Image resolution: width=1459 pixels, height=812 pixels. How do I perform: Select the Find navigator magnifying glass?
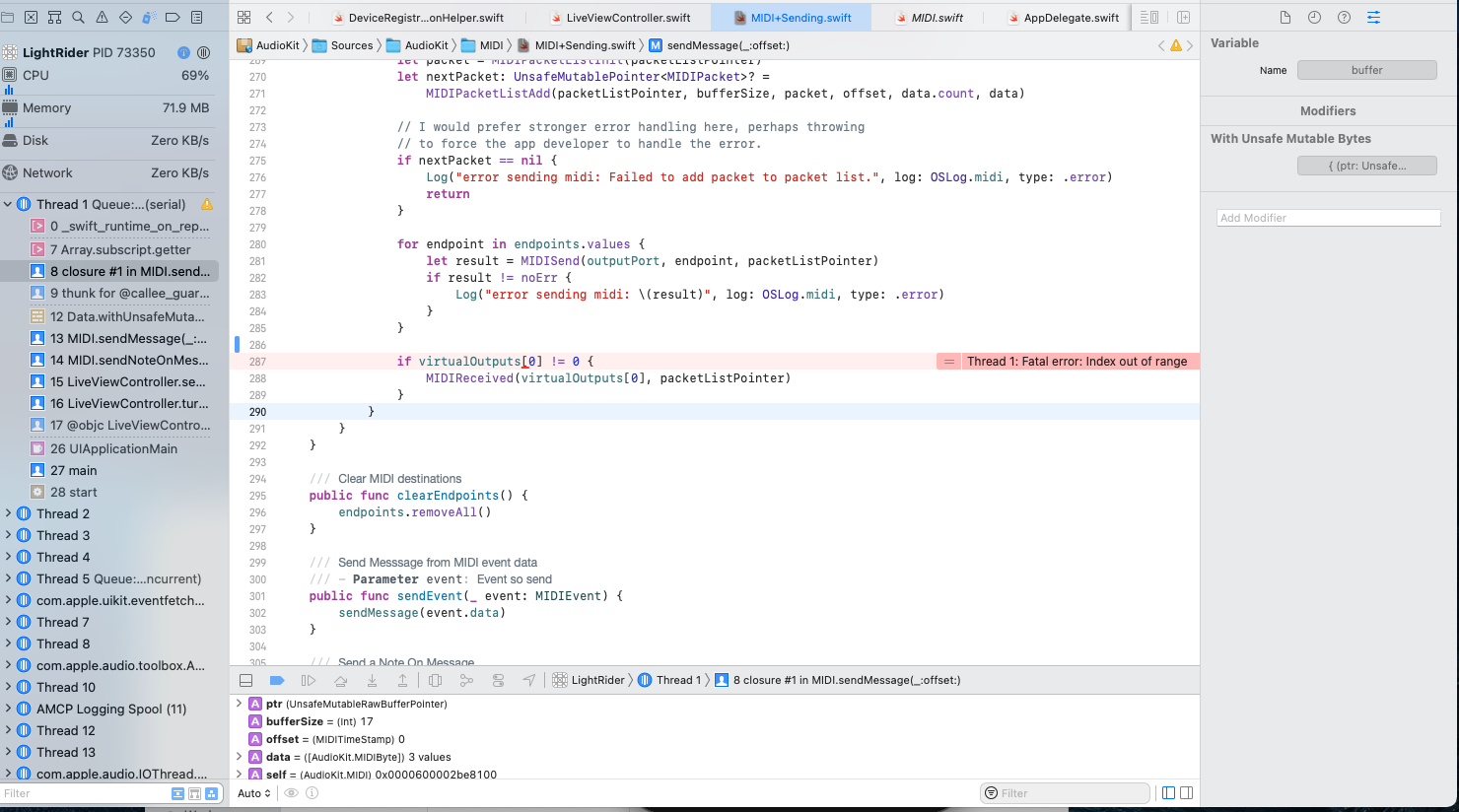pos(77,17)
